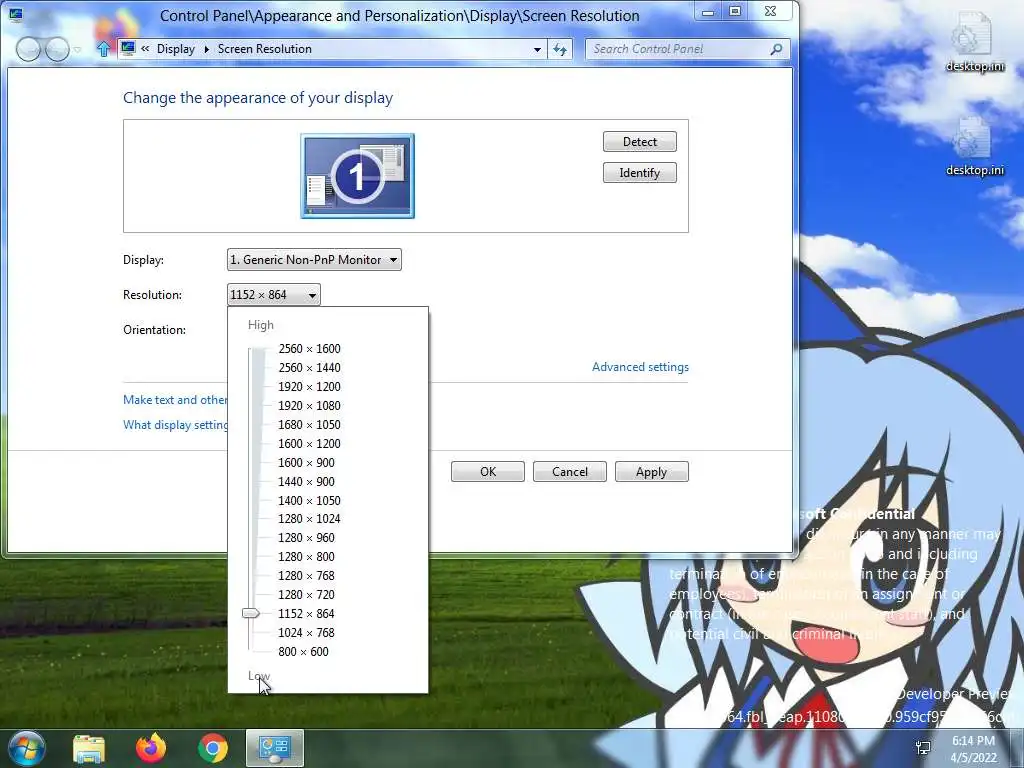Choose 1280 × 1024 resolution
The width and height of the screenshot is (1024, 768).
click(310, 519)
